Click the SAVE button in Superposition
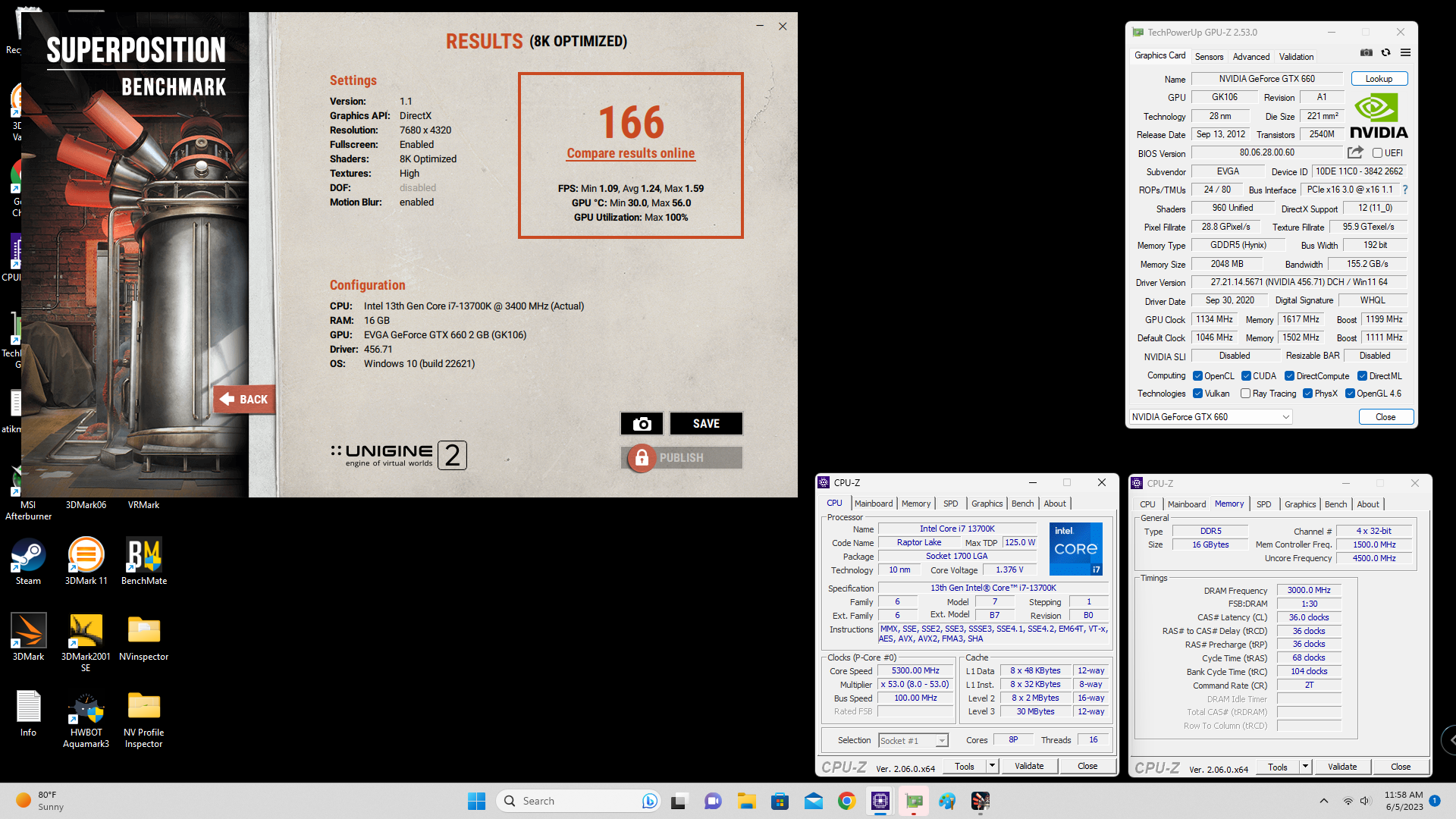Viewport: 1456px width, 819px height. (706, 424)
